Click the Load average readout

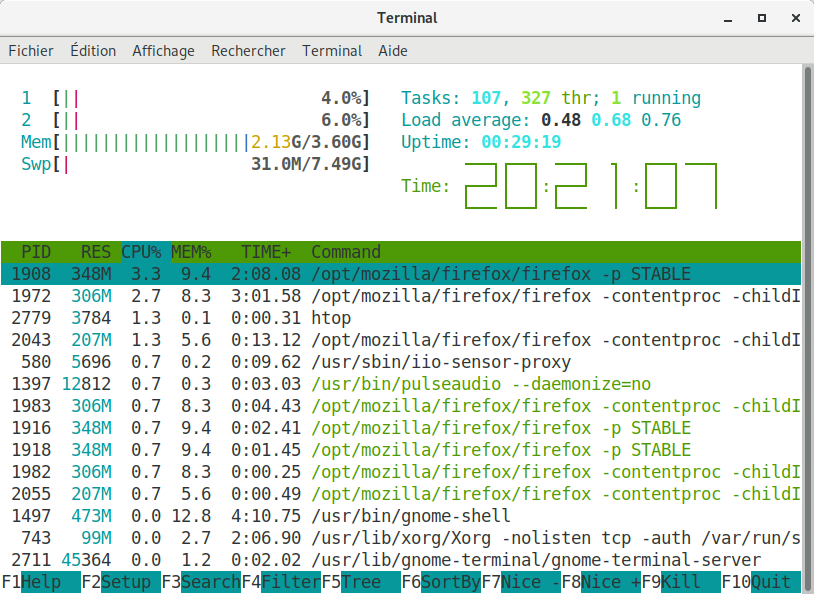pyautogui.click(x=541, y=120)
